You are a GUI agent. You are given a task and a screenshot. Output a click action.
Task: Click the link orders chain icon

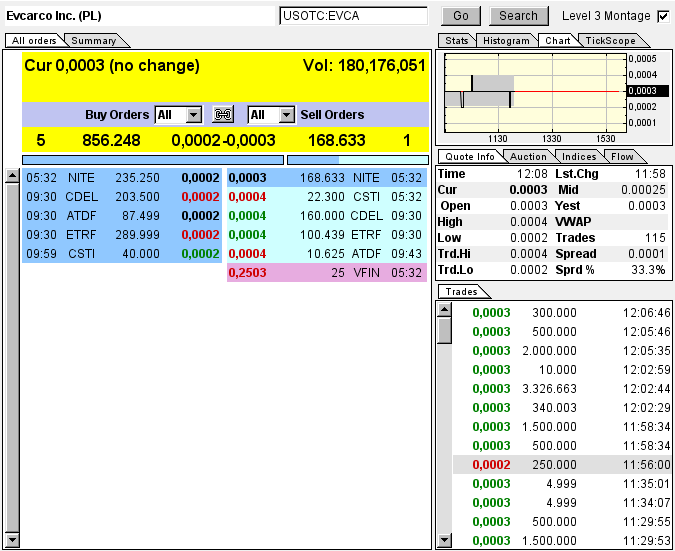point(223,115)
